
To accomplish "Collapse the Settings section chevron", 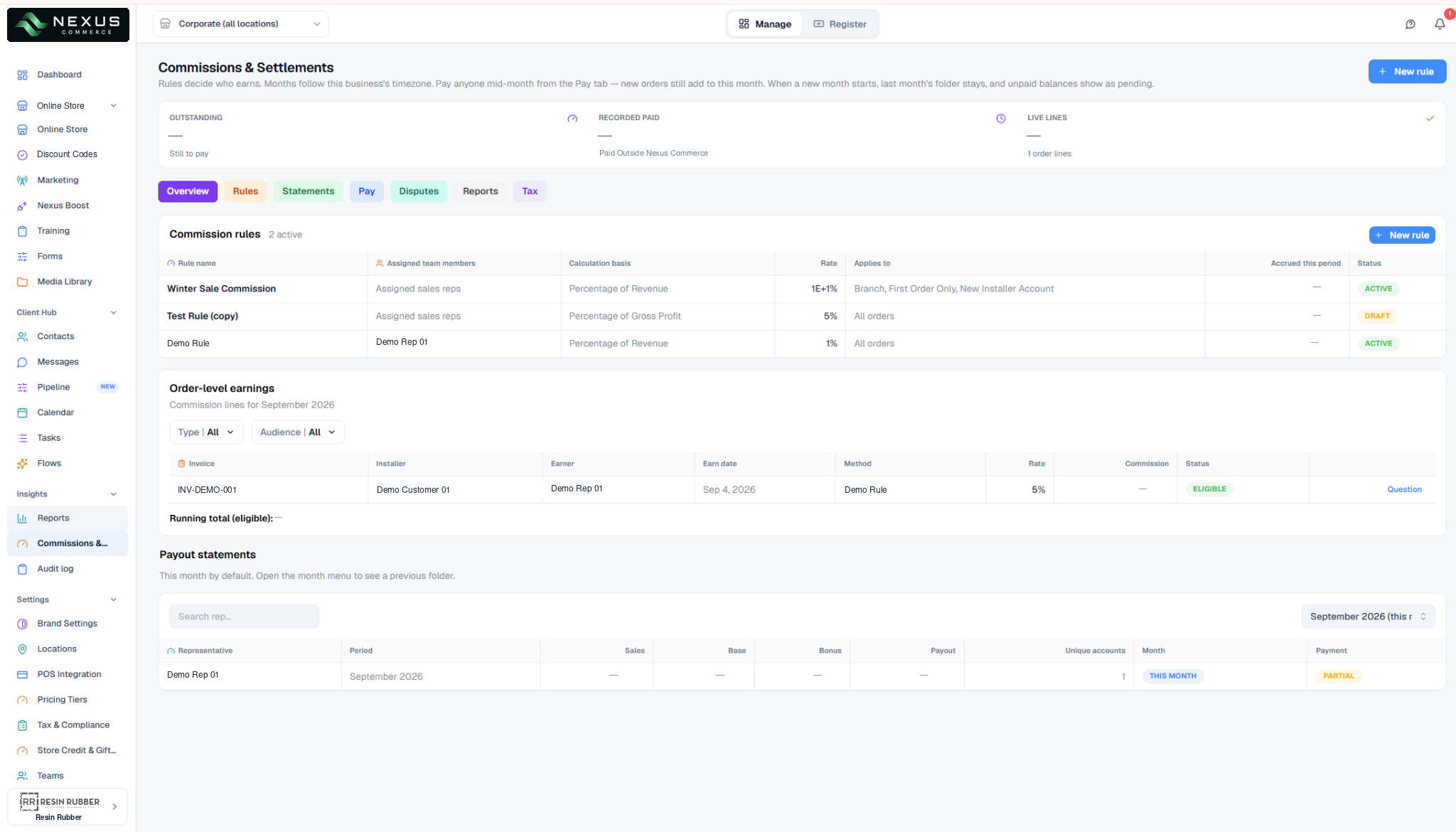I will 113,599.
